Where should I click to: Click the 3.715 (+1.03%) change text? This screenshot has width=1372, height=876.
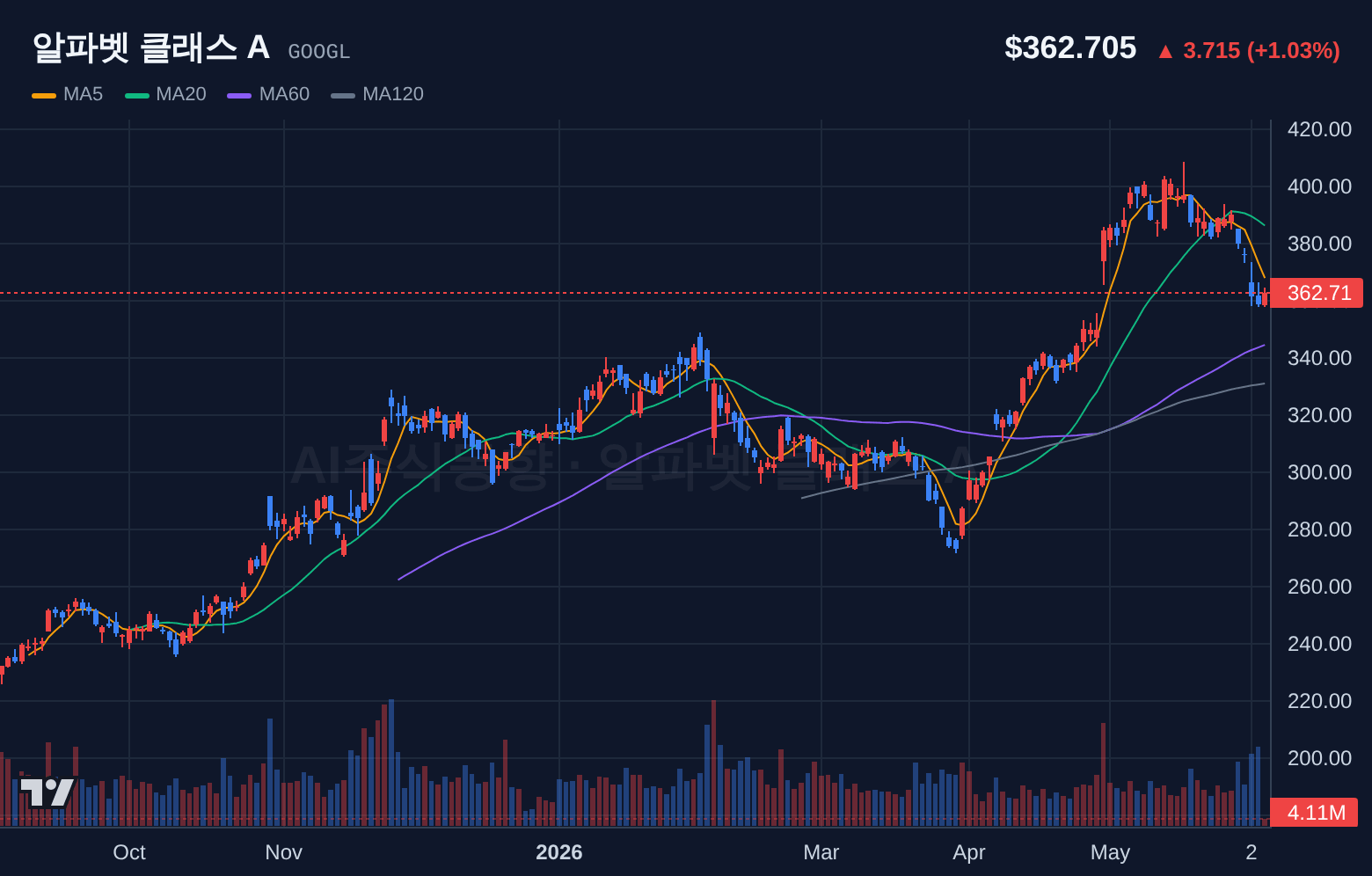tap(1261, 50)
